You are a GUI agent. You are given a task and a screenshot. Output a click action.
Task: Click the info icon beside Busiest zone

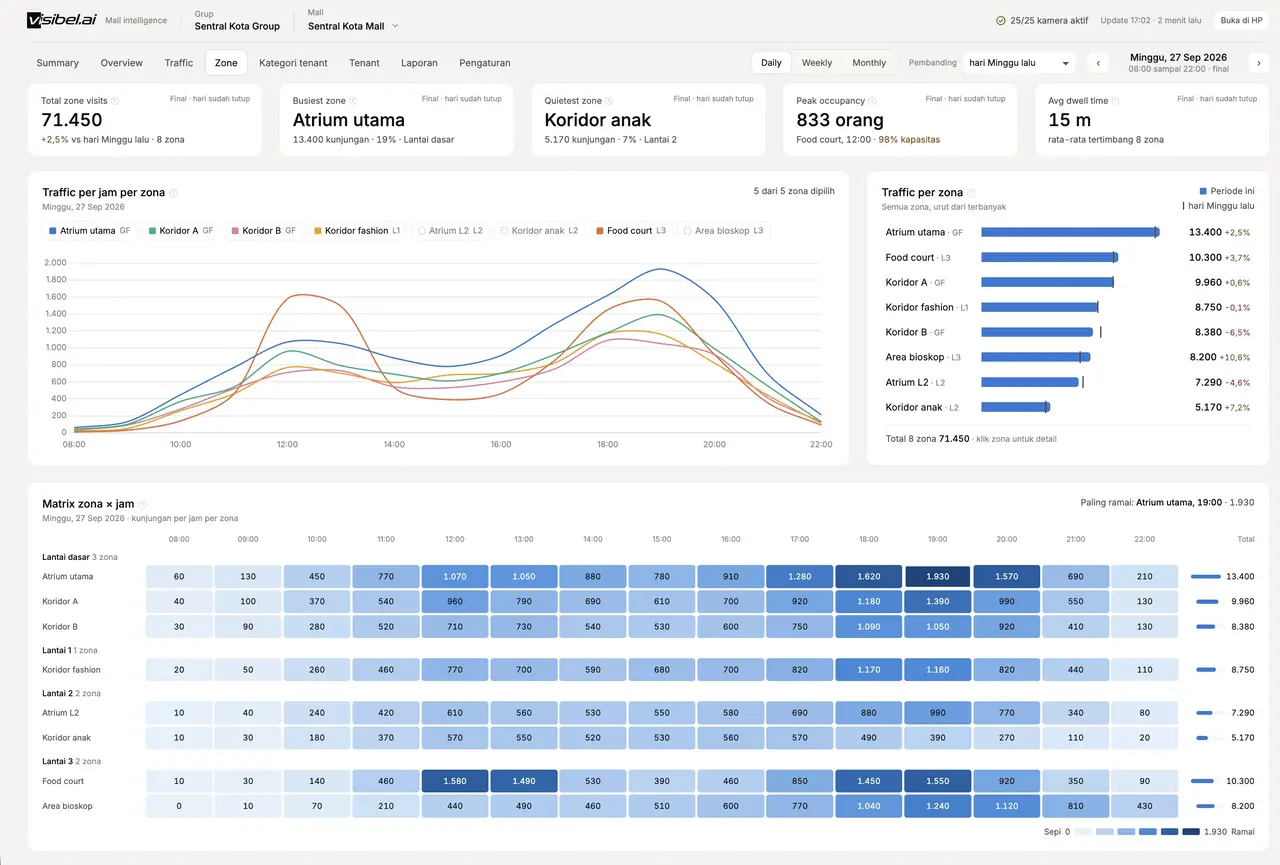pos(354,101)
